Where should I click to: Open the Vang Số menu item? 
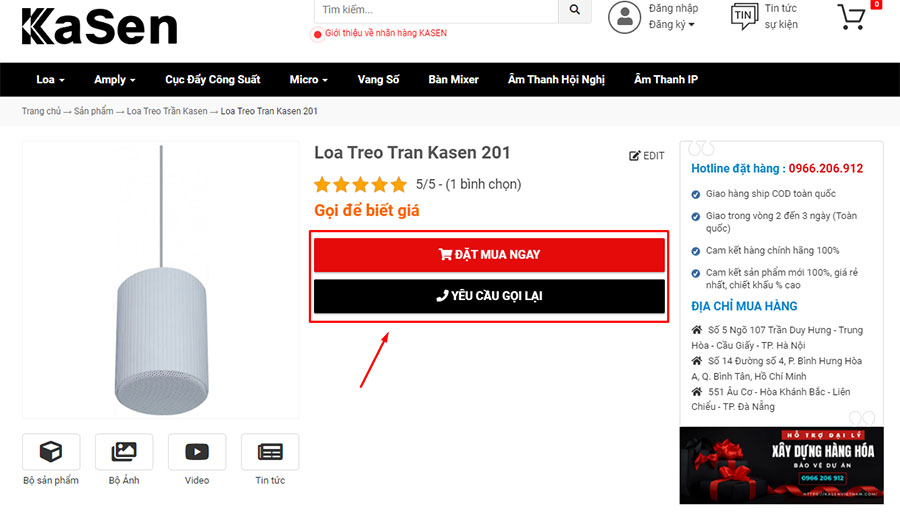point(378,80)
